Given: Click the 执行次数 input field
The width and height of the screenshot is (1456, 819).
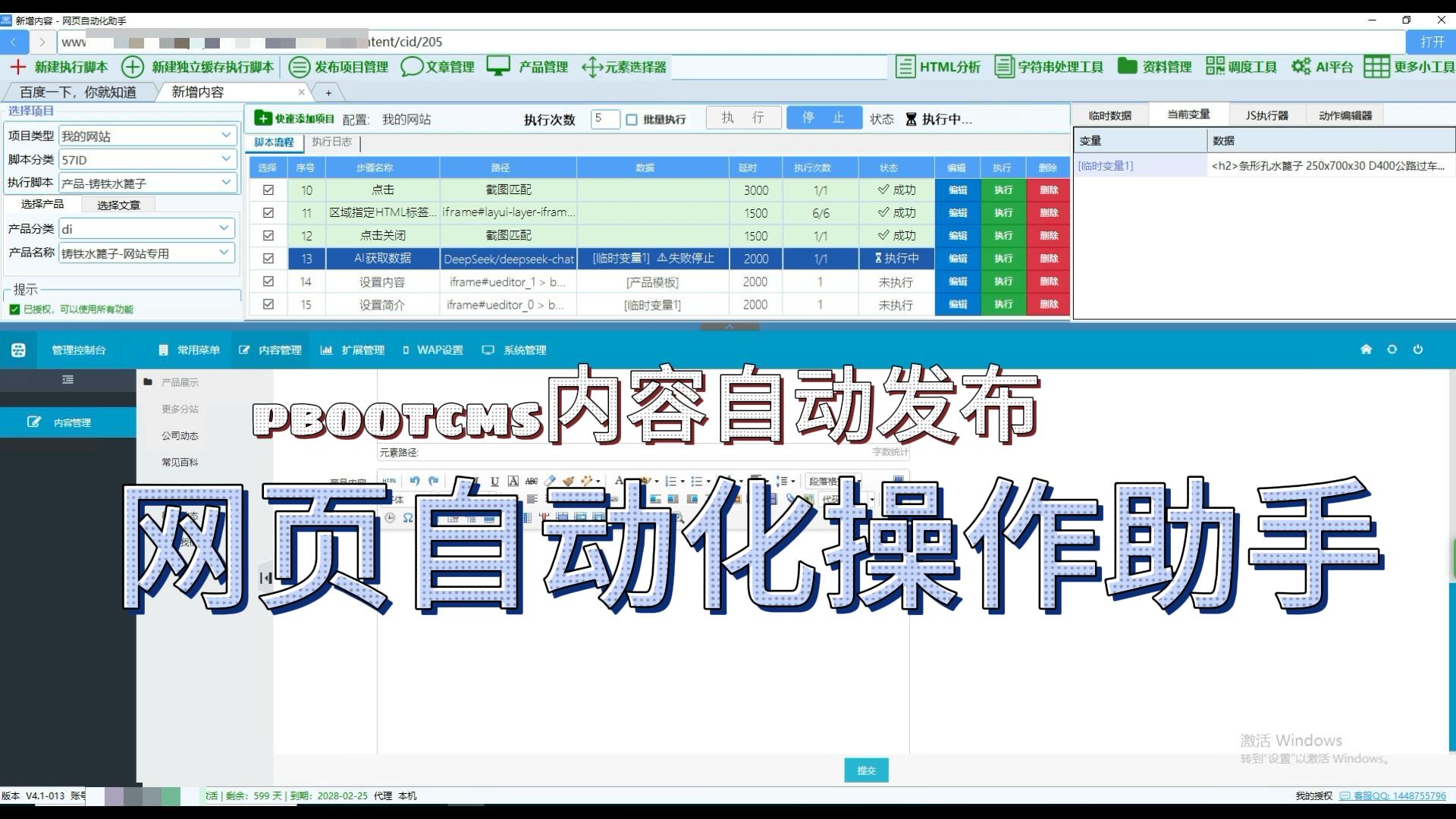Looking at the screenshot, I should point(605,119).
